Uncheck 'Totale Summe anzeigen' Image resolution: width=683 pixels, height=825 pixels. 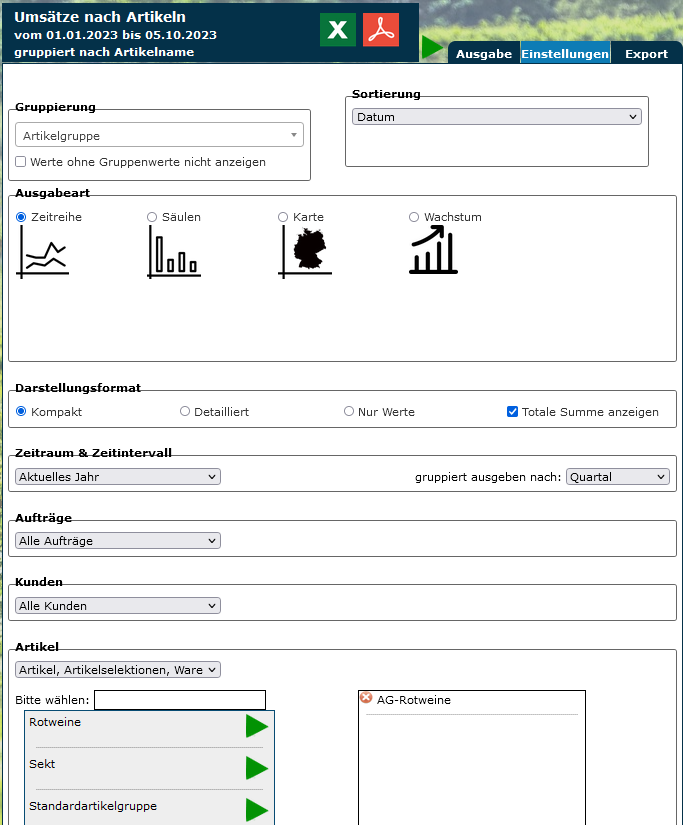(x=513, y=411)
